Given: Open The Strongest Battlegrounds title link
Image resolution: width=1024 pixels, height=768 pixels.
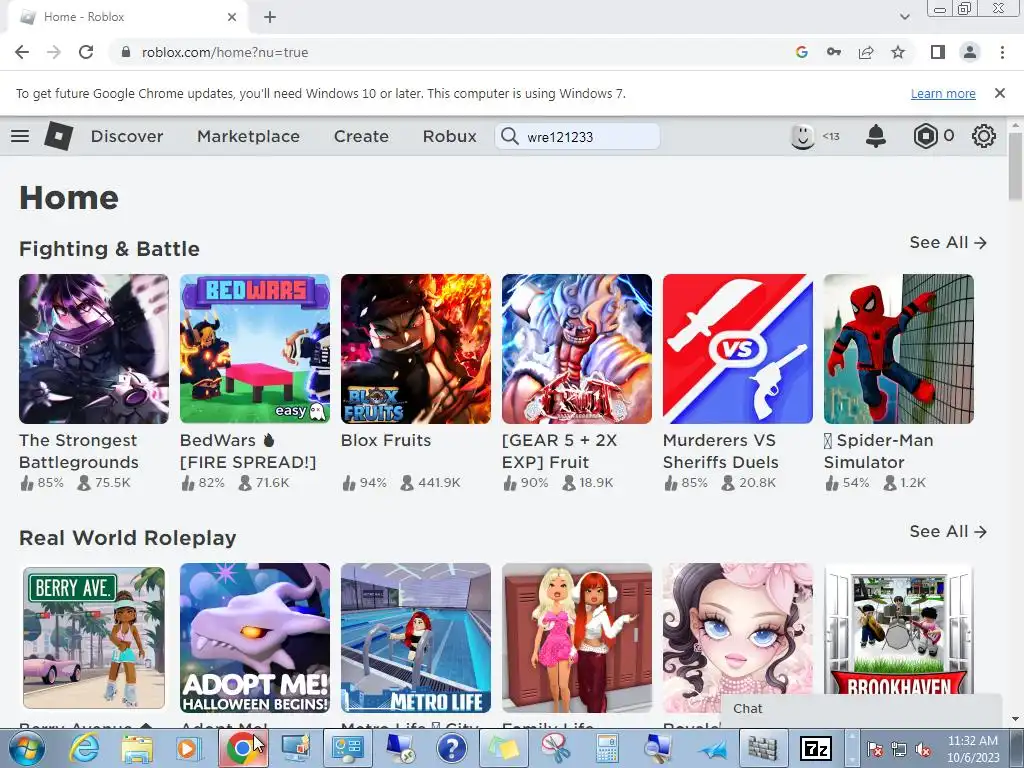Looking at the screenshot, I should pyautogui.click(x=78, y=451).
